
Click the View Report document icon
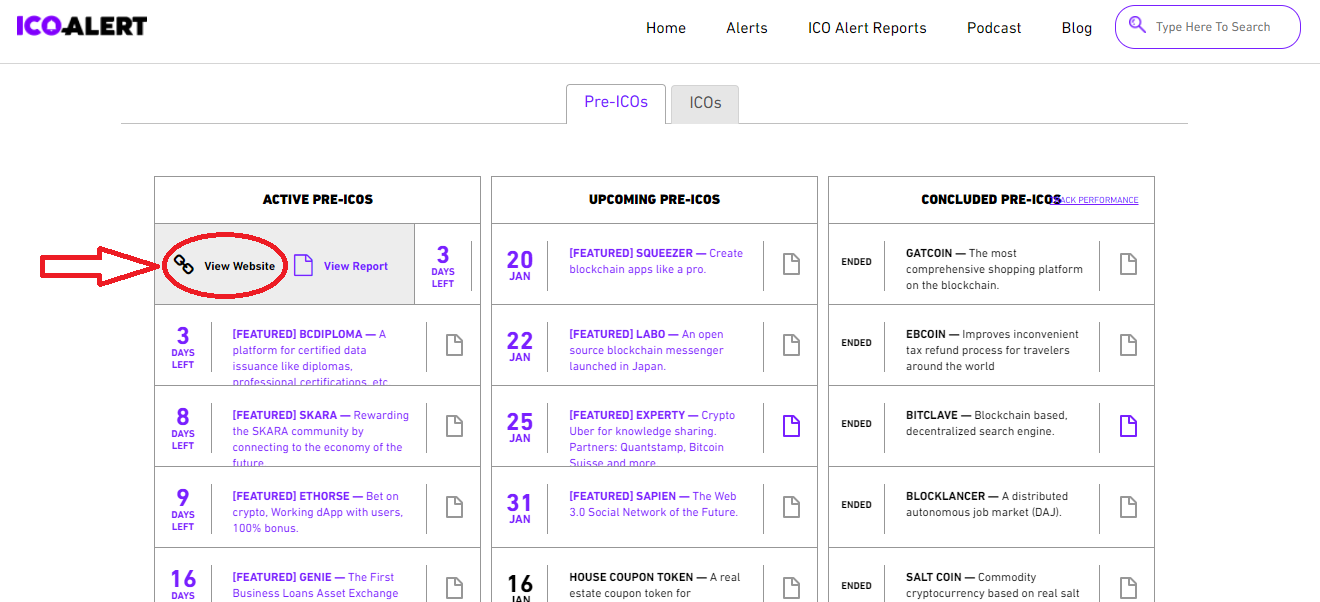(303, 265)
